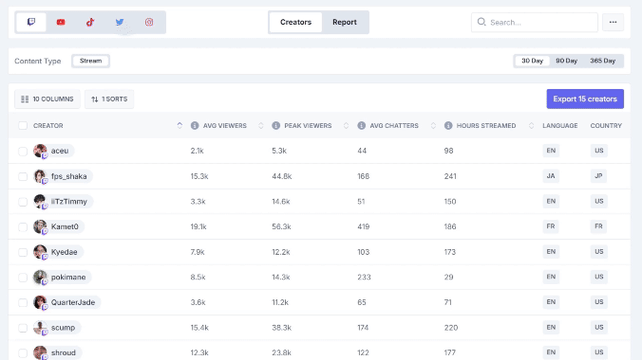Image resolution: width=642 pixels, height=360 pixels.
Task: Focus the Search input field
Action: pos(534,22)
